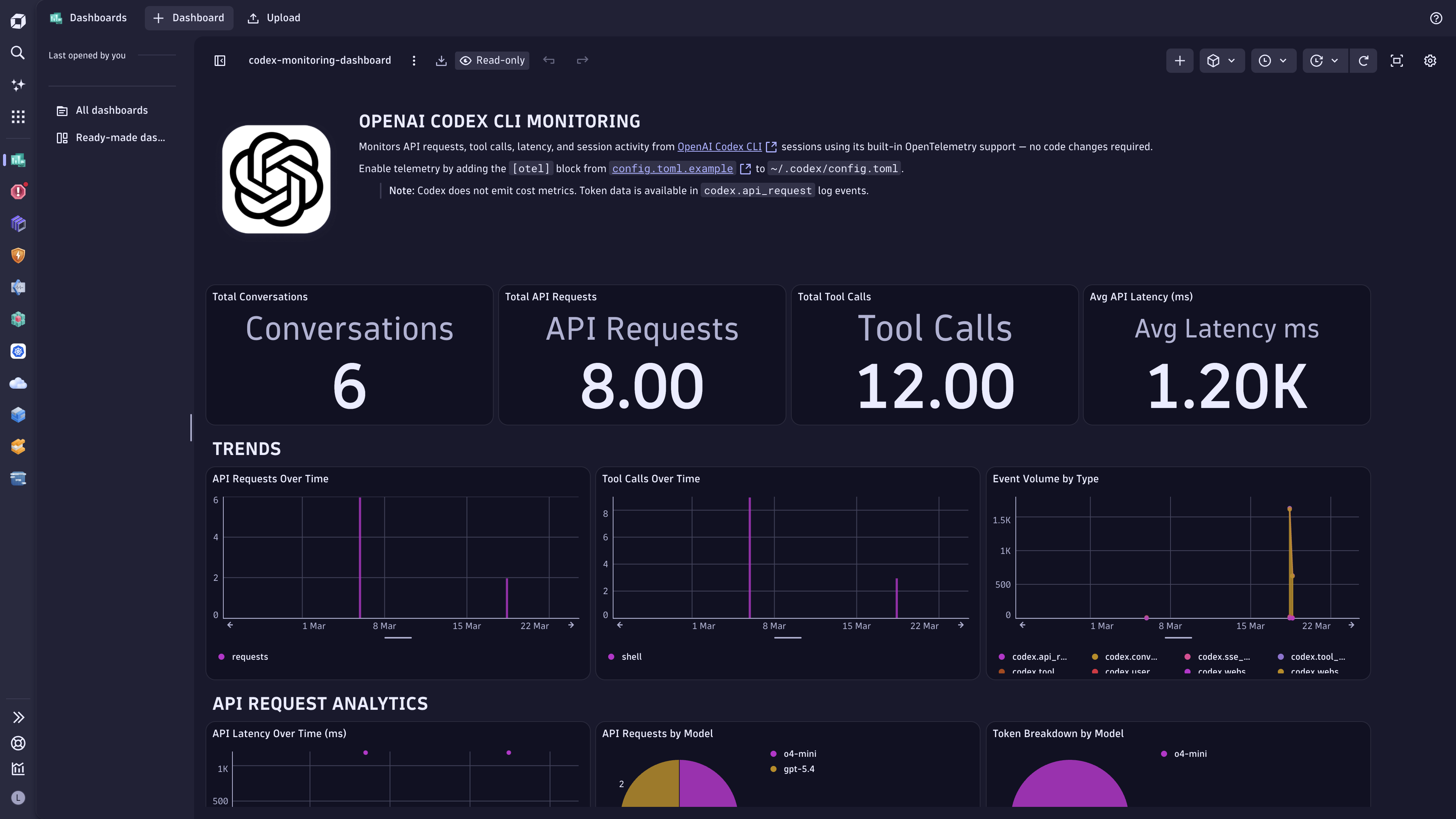Open the timeframe clock dropdown
This screenshot has width=1456, height=819.
pos(1273,61)
